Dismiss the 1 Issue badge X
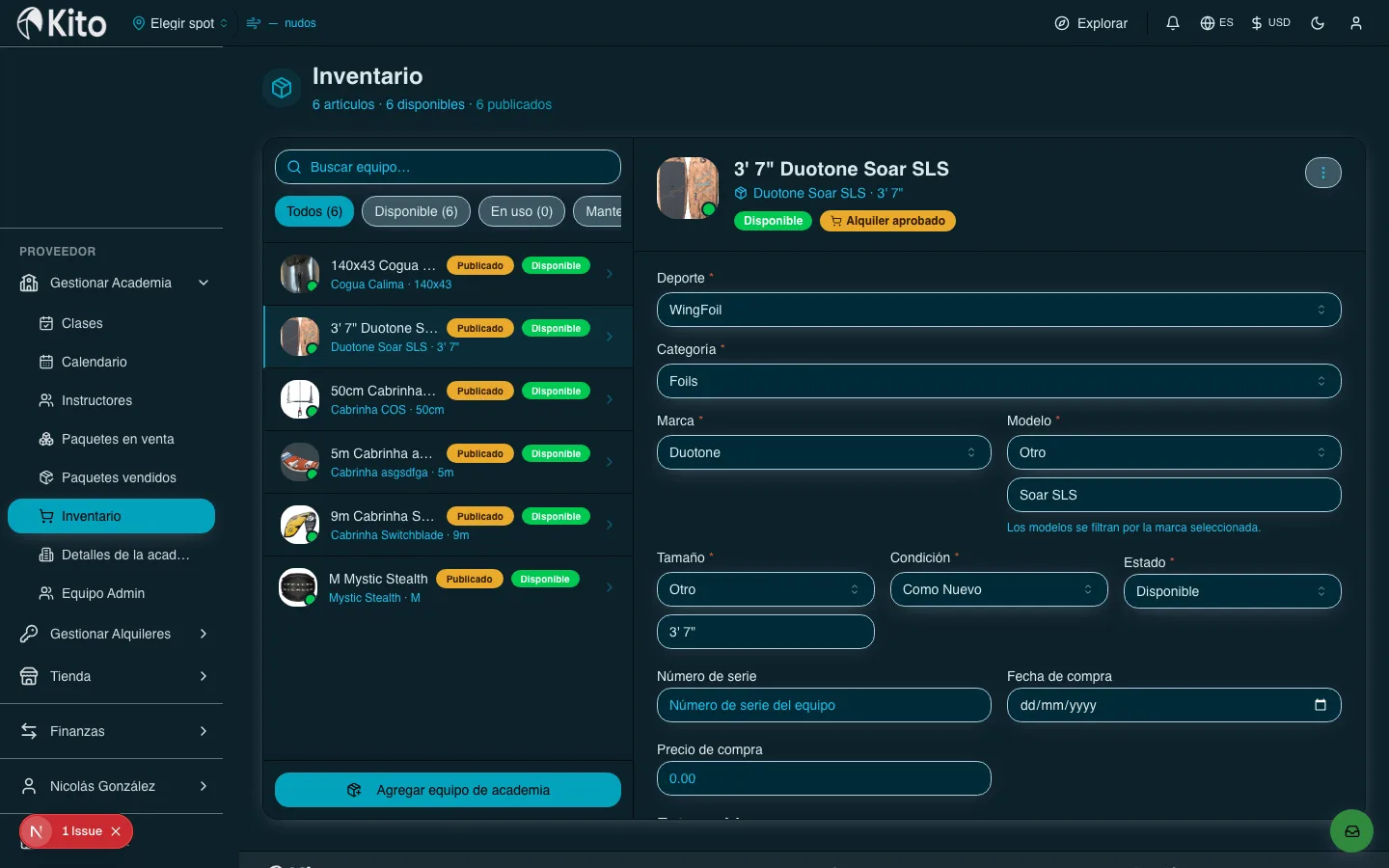1389x868 pixels. click(116, 831)
